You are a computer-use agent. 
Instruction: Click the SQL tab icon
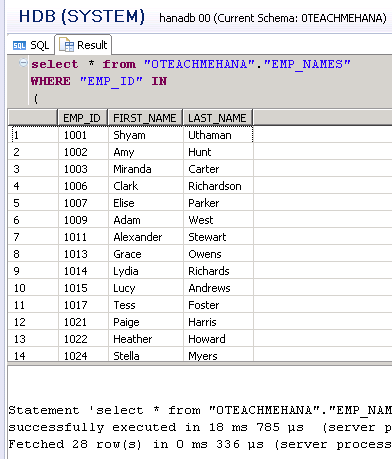19,45
